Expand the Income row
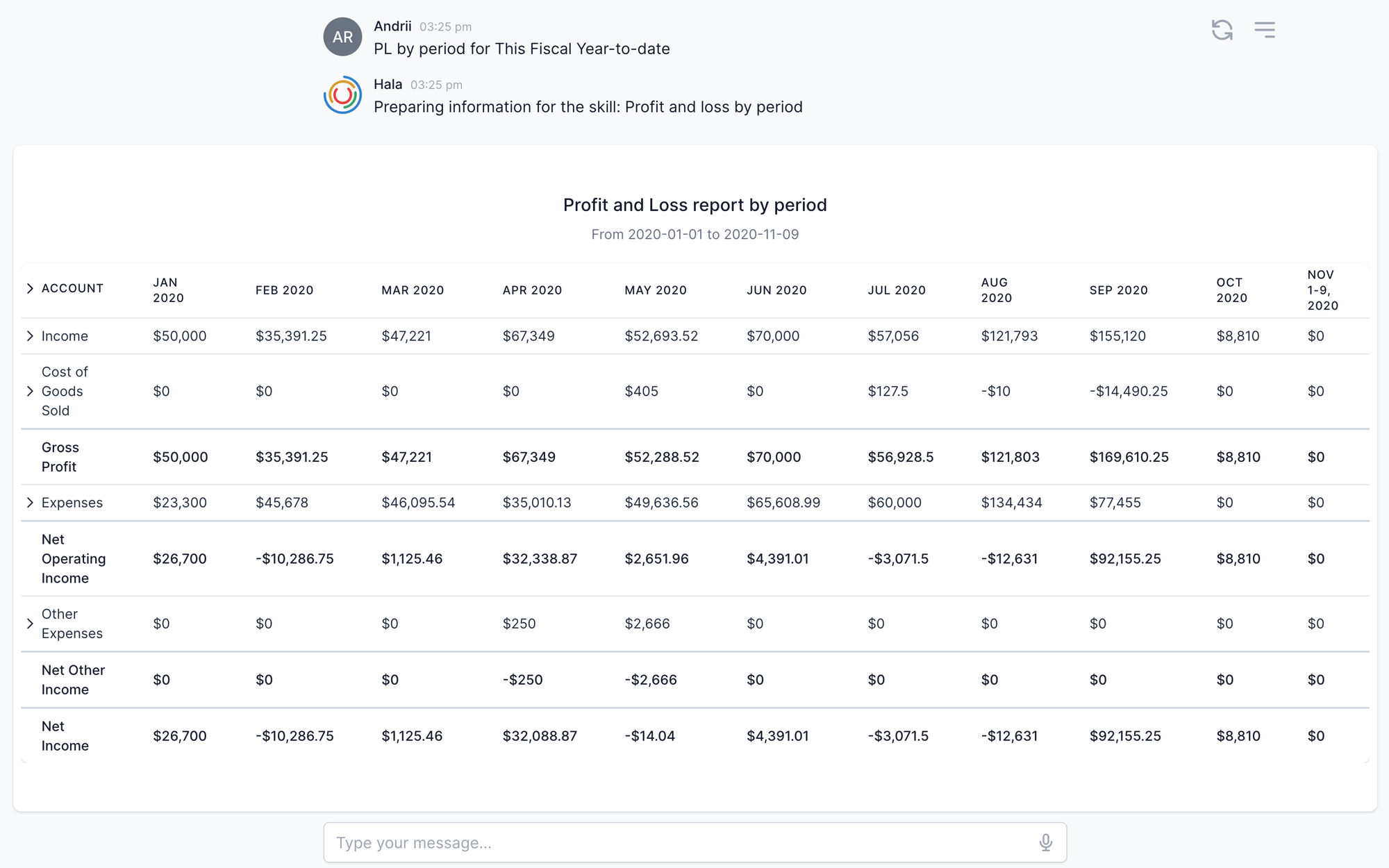The width and height of the screenshot is (1389, 868). click(30, 336)
